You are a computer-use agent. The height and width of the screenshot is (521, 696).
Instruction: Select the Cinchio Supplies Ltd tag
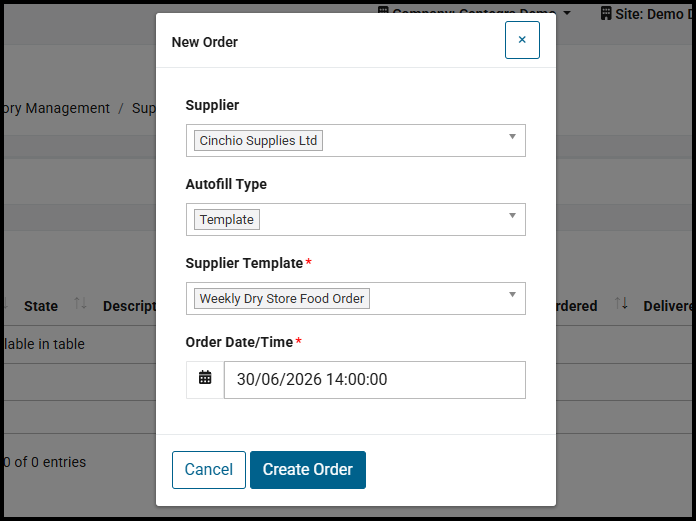point(258,141)
